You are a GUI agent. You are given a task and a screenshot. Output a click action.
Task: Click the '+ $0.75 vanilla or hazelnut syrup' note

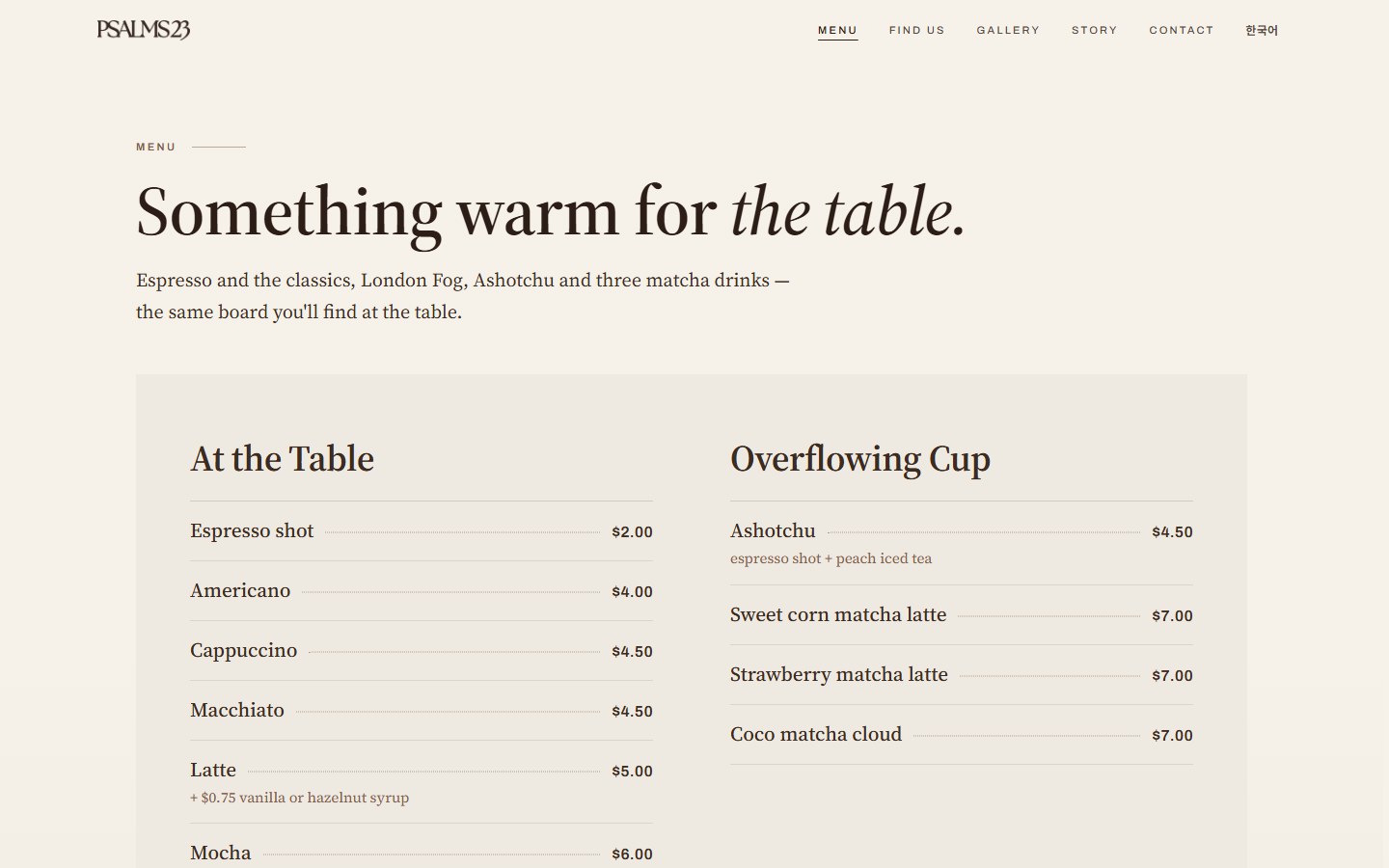point(300,798)
